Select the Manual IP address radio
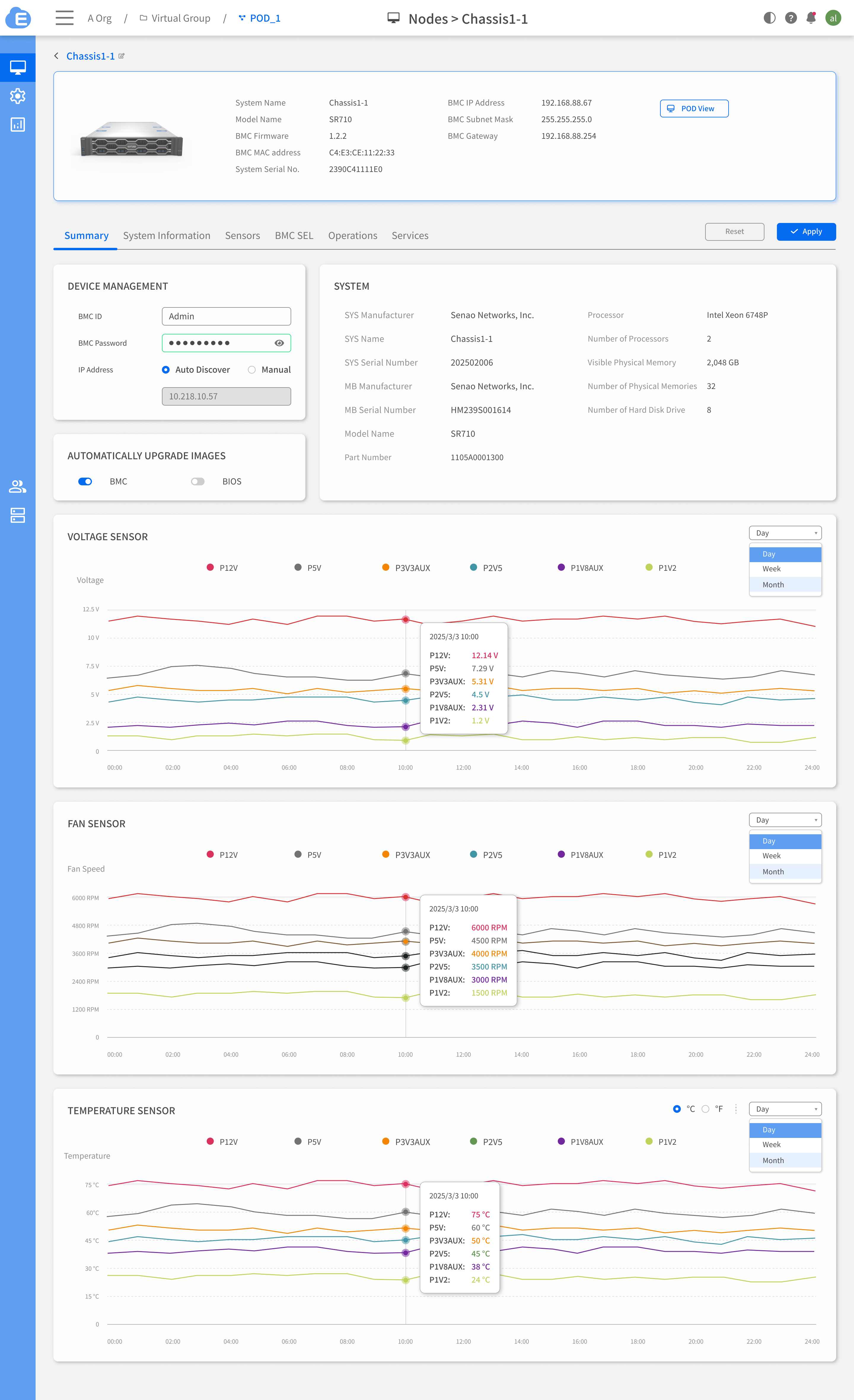854x1400 pixels. pyautogui.click(x=252, y=370)
